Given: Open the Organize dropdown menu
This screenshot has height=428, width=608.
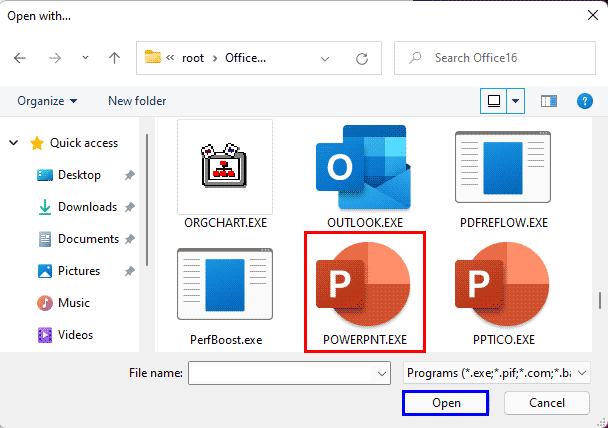Looking at the screenshot, I should pyautogui.click(x=47, y=101).
